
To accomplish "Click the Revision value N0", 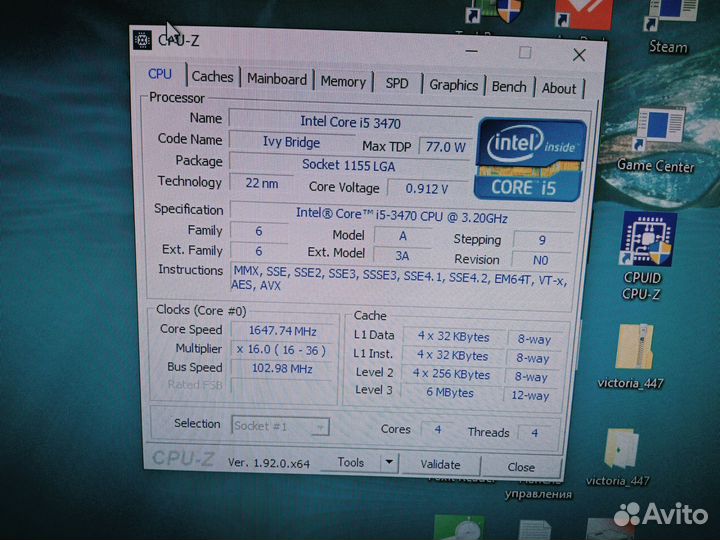I will (541, 260).
